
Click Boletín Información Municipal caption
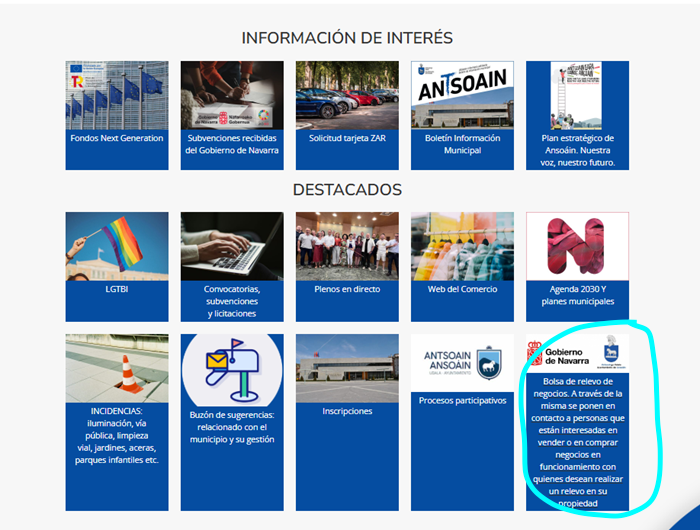coord(462,144)
